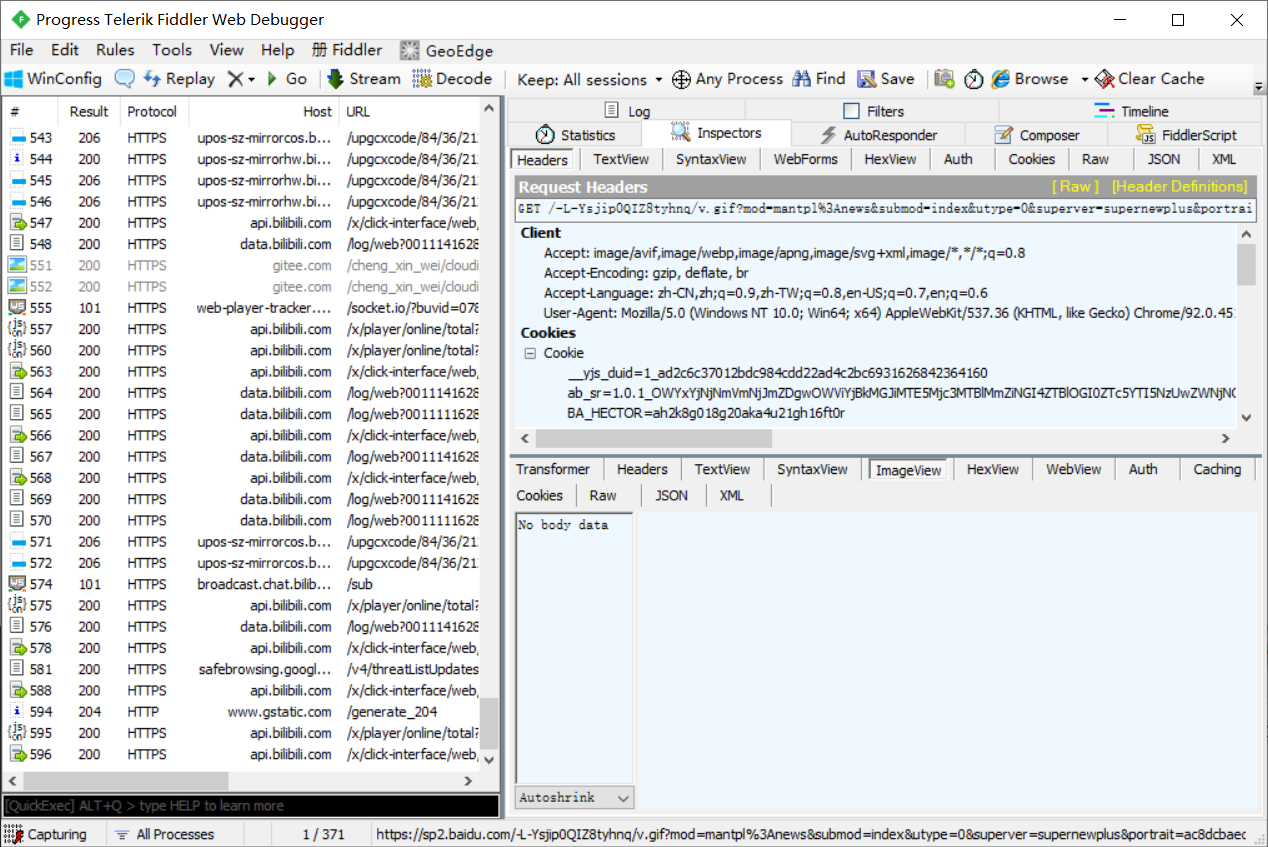Open the Autoshrink dropdown
Screen dimensions: 1268x847
pyautogui.click(x=575, y=797)
